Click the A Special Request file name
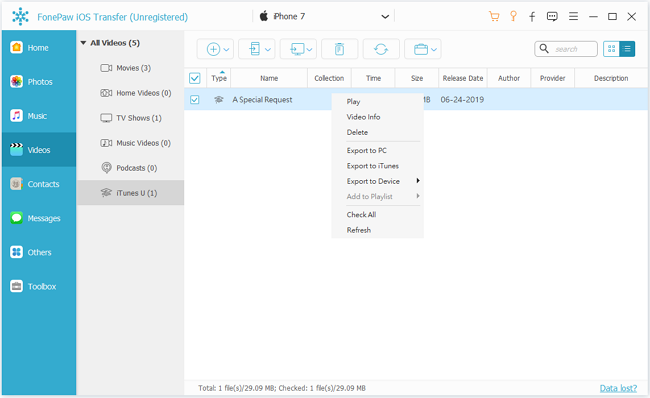The height and width of the screenshot is (398, 650). tap(262, 100)
